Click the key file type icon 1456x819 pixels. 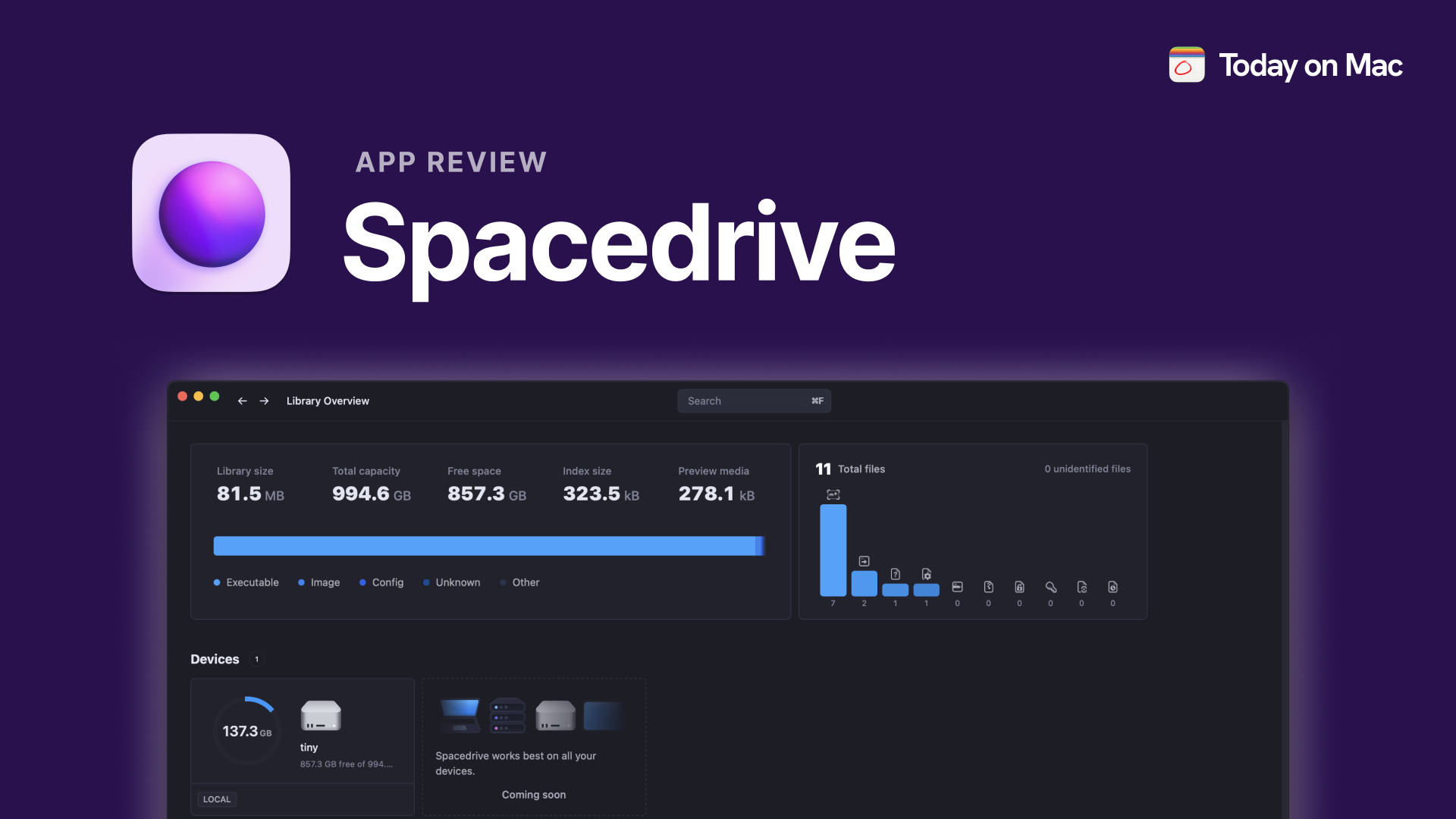[1050, 588]
